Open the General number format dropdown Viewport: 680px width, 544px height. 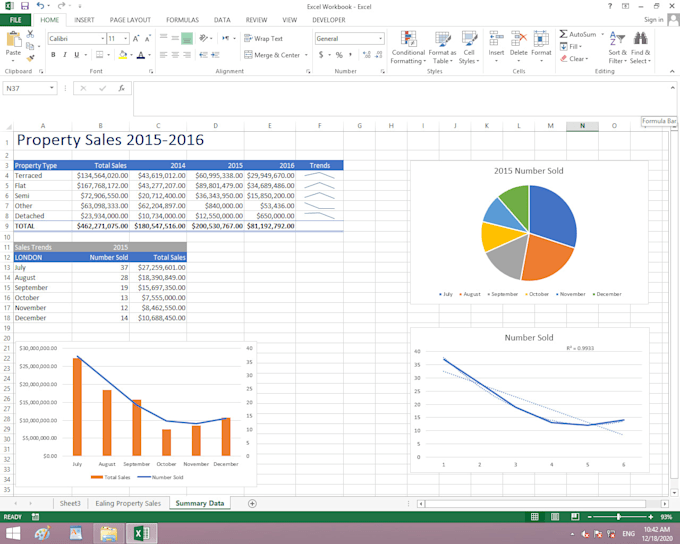[380, 39]
